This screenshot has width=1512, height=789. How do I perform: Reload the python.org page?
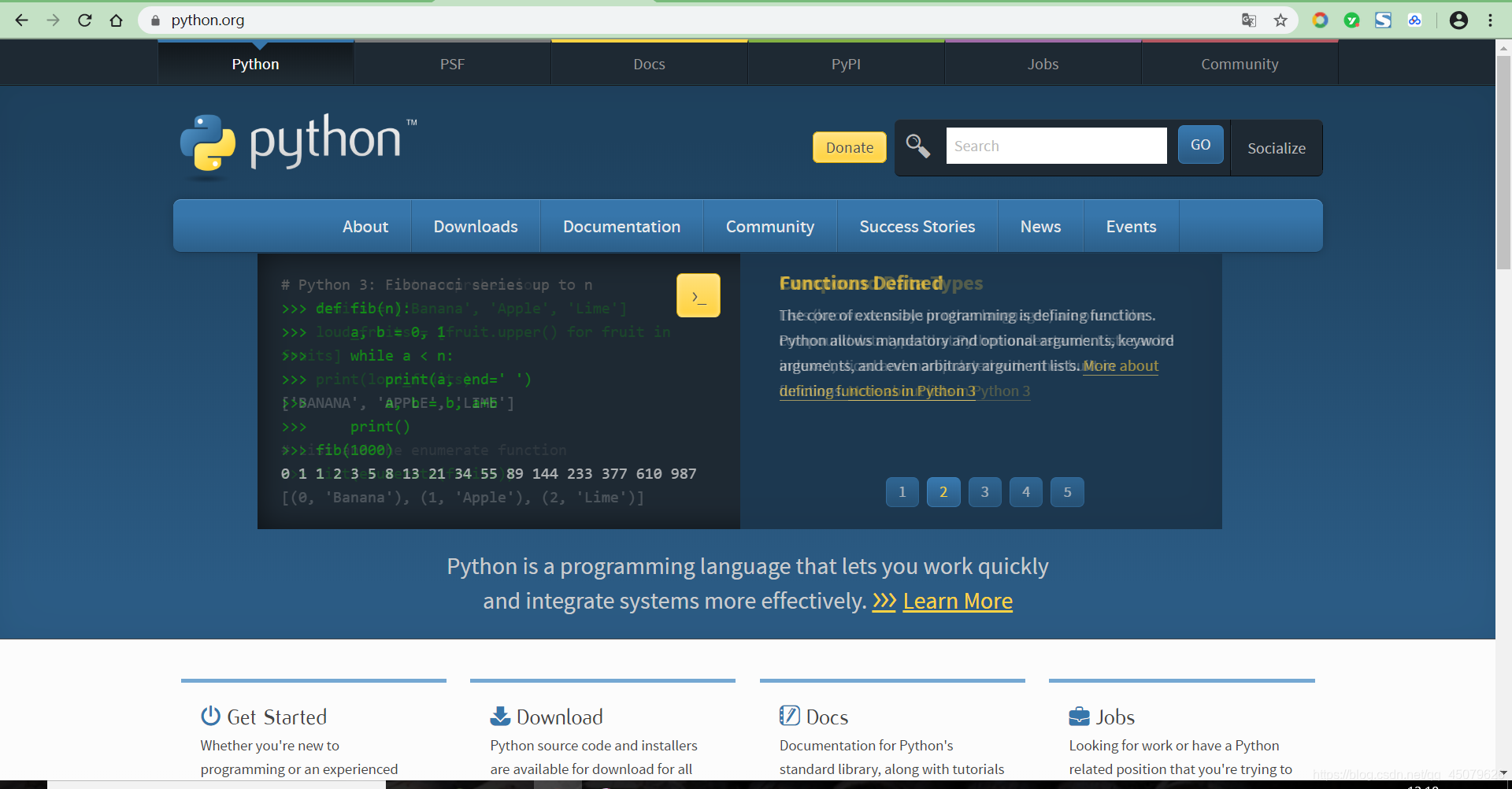click(84, 20)
